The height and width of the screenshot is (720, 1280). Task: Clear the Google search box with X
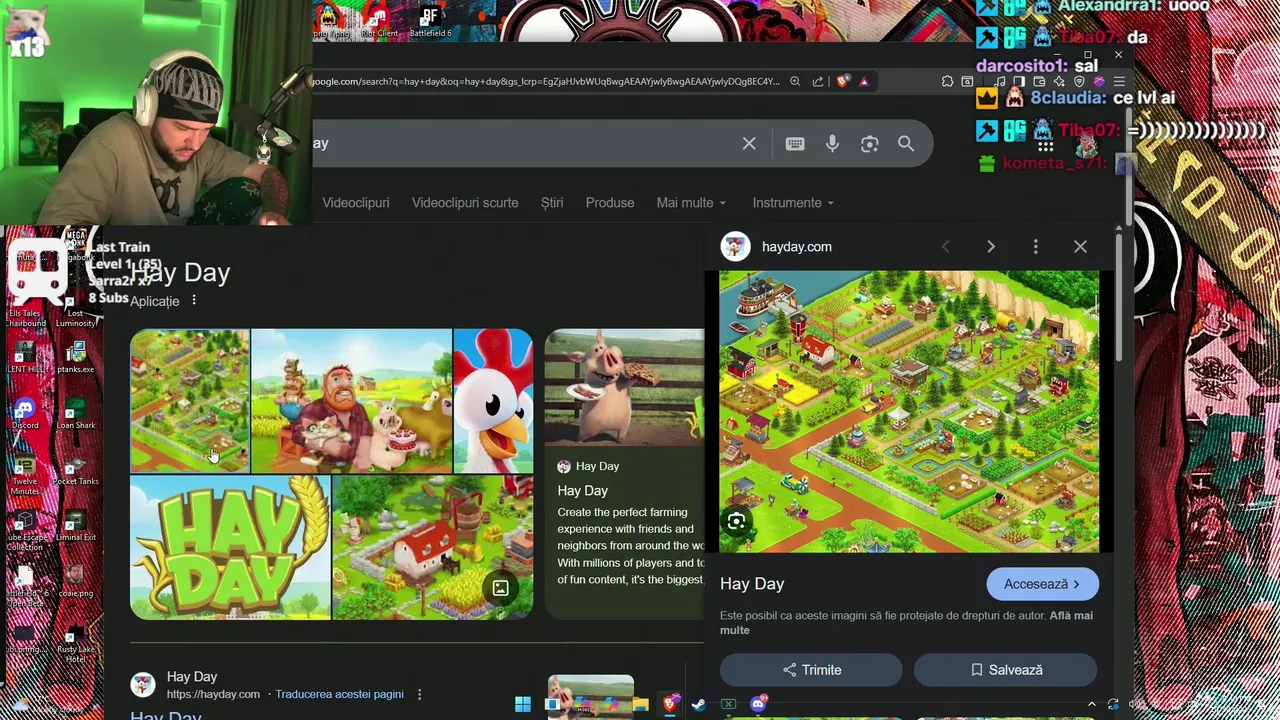(749, 144)
